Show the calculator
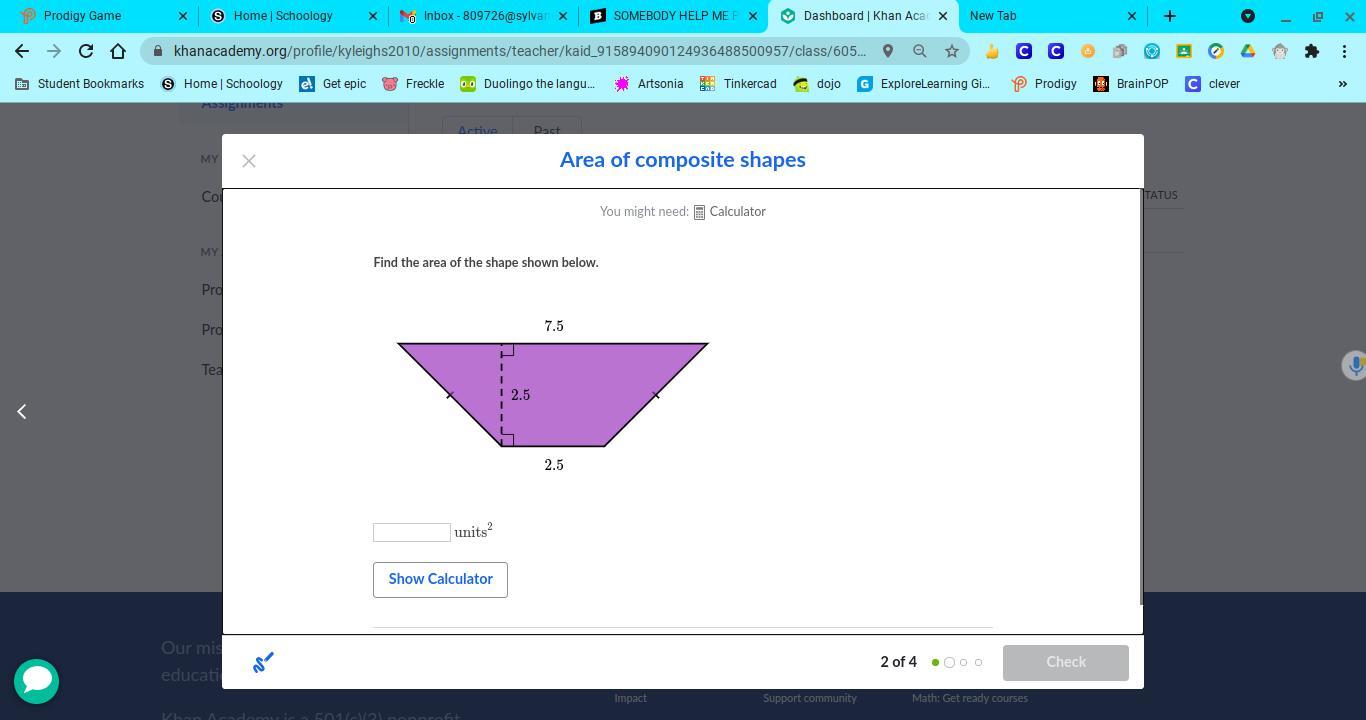Image resolution: width=1366 pixels, height=720 pixels. (440, 580)
